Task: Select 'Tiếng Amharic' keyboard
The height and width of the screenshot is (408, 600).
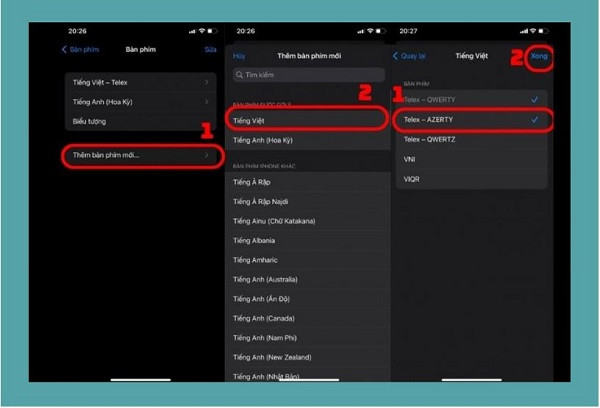Action: [x=307, y=260]
